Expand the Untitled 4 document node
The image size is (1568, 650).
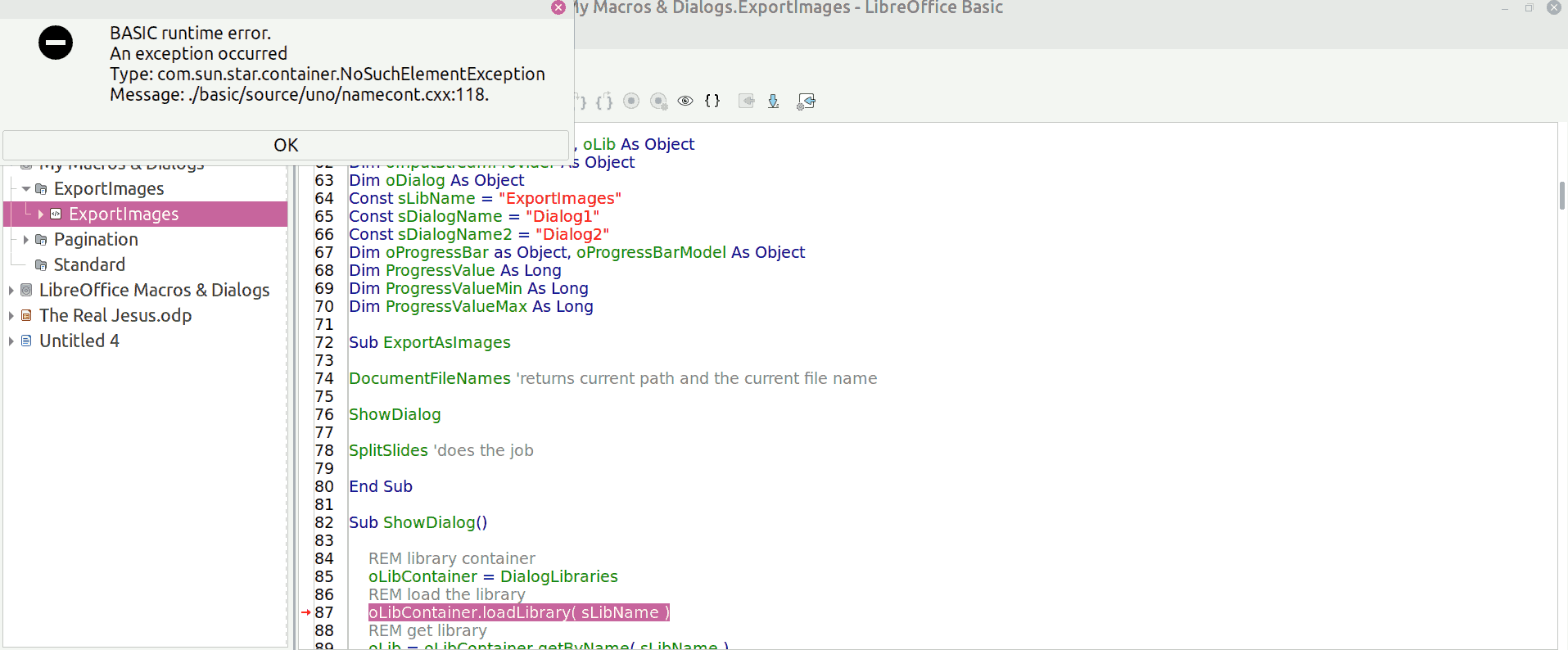point(11,341)
